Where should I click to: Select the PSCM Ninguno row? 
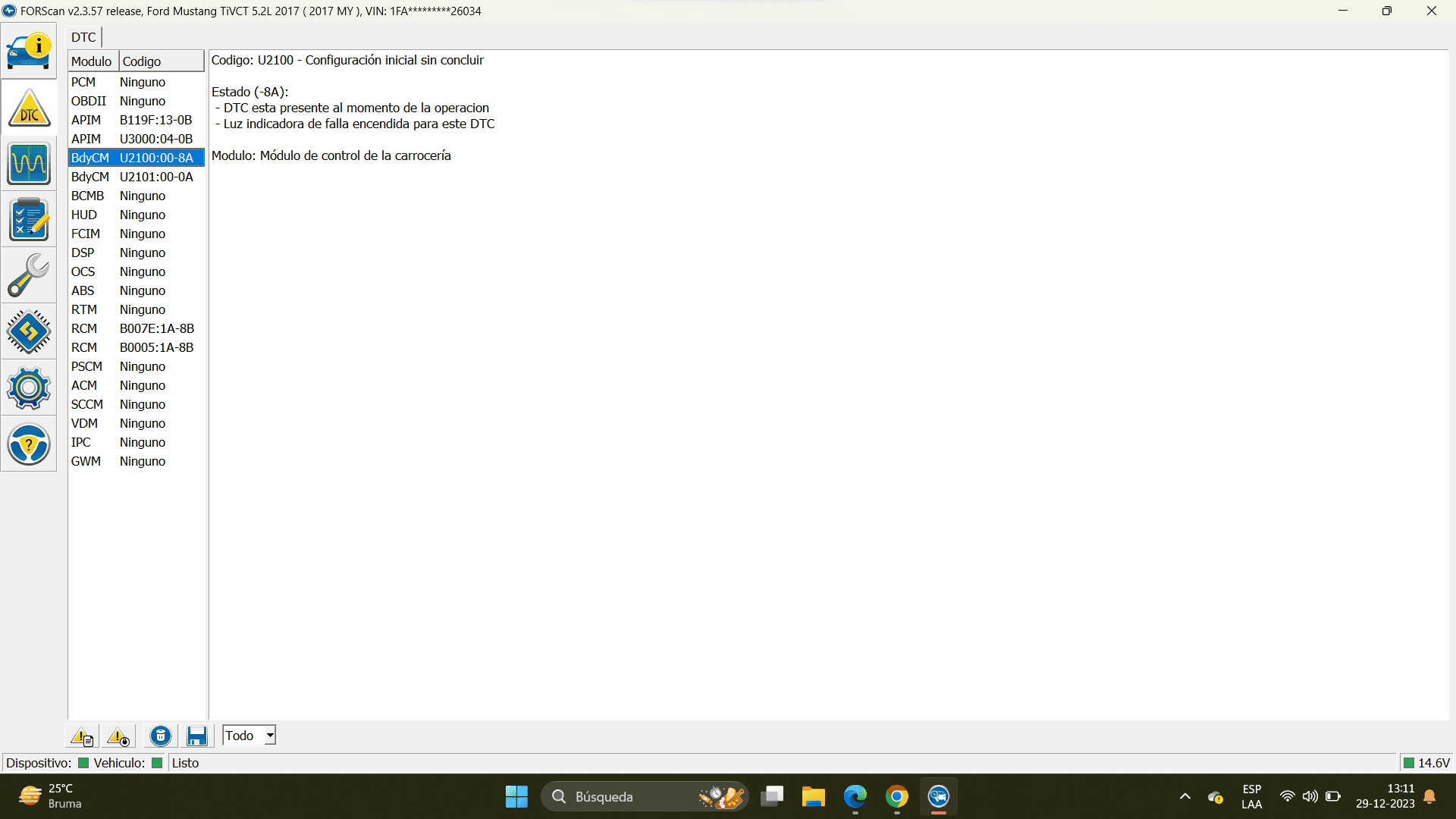tap(136, 366)
